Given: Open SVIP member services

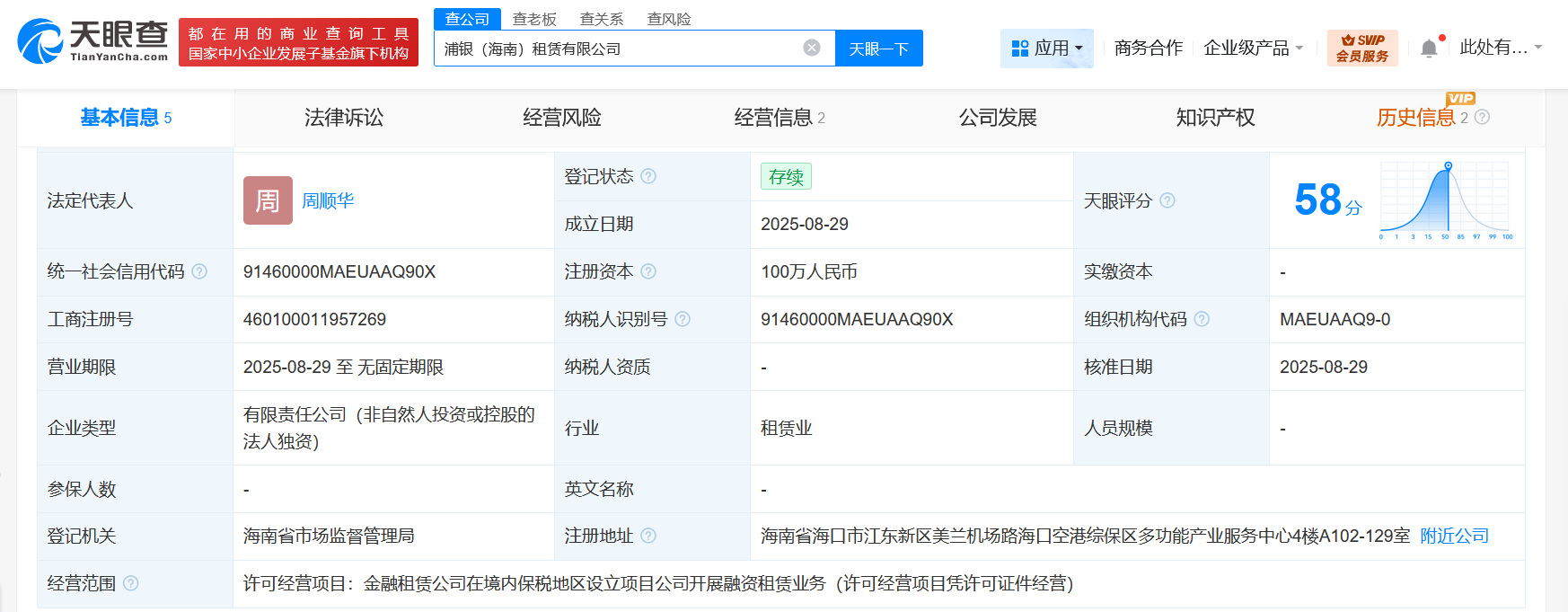Looking at the screenshot, I should click(x=1361, y=48).
